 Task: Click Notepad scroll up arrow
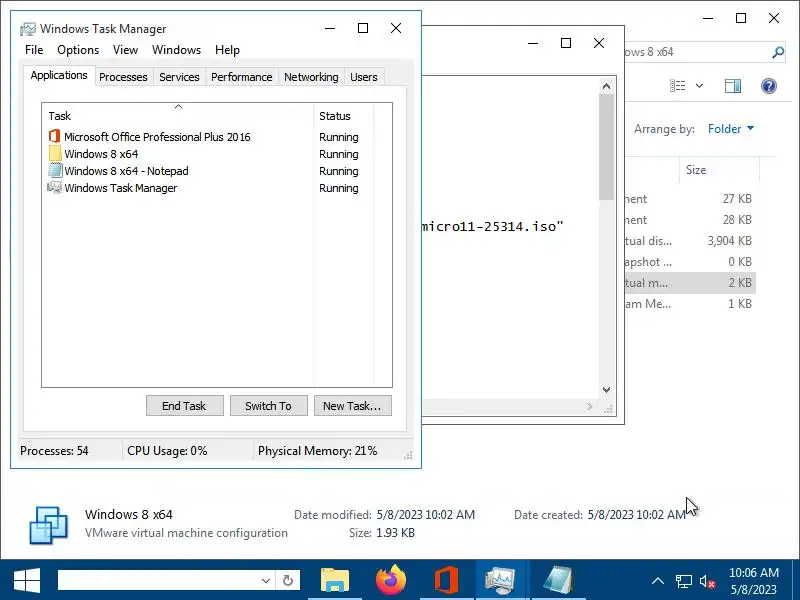(606, 86)
